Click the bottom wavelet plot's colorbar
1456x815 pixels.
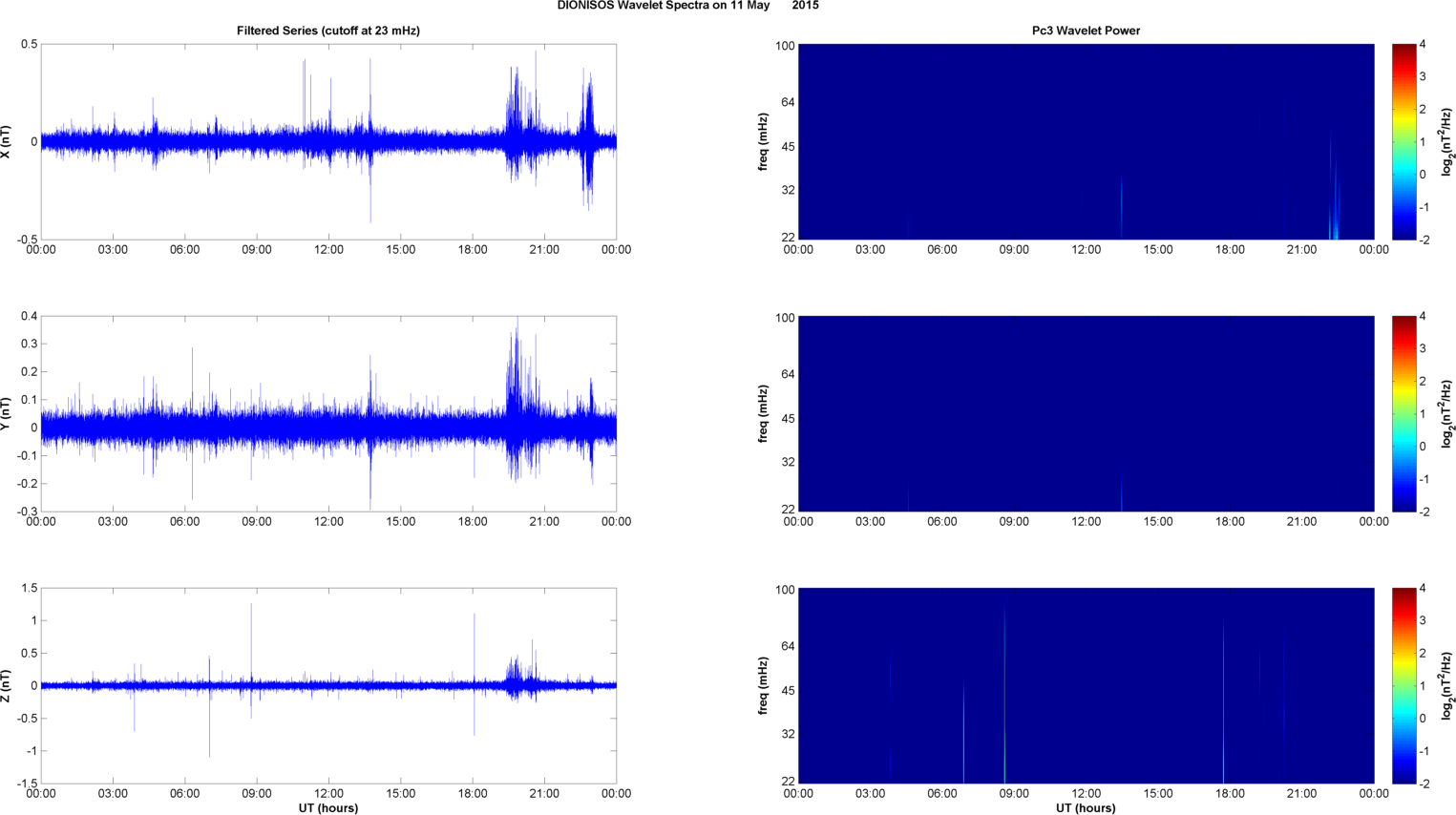pos(1403,685)
